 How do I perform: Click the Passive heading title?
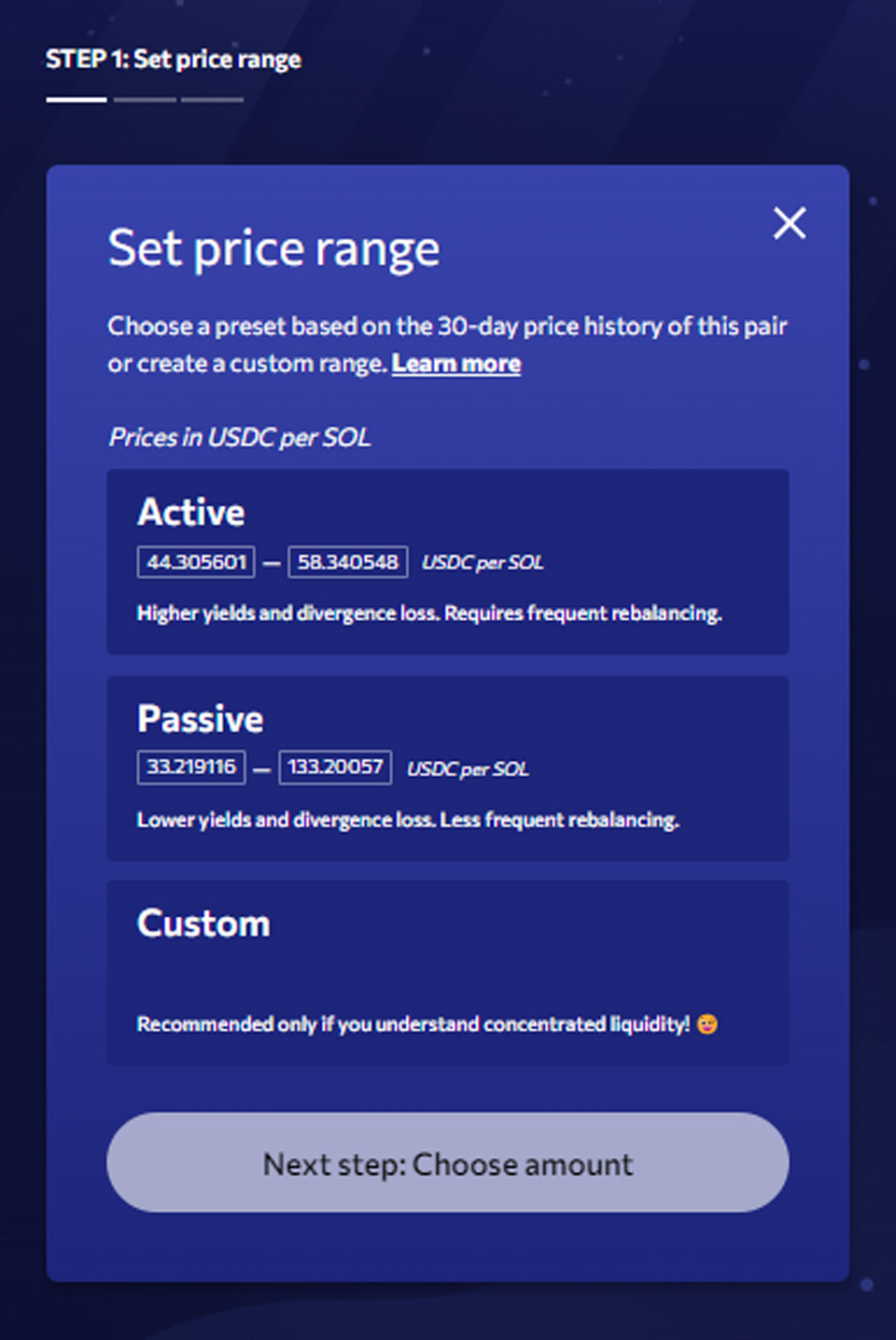coord(200,719)
